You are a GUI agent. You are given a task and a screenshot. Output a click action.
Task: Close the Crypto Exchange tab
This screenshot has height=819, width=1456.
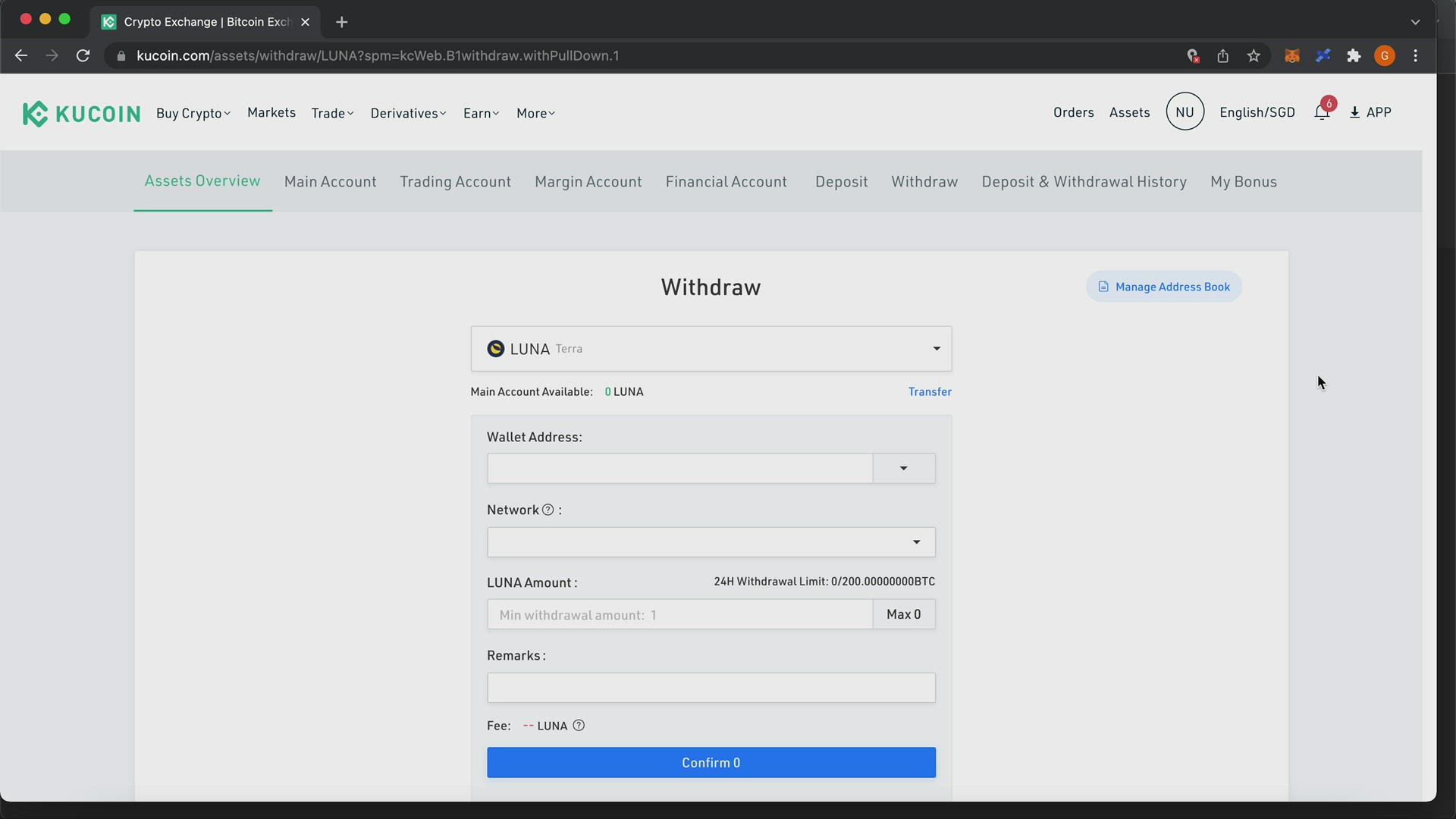[x=305, y=22]
